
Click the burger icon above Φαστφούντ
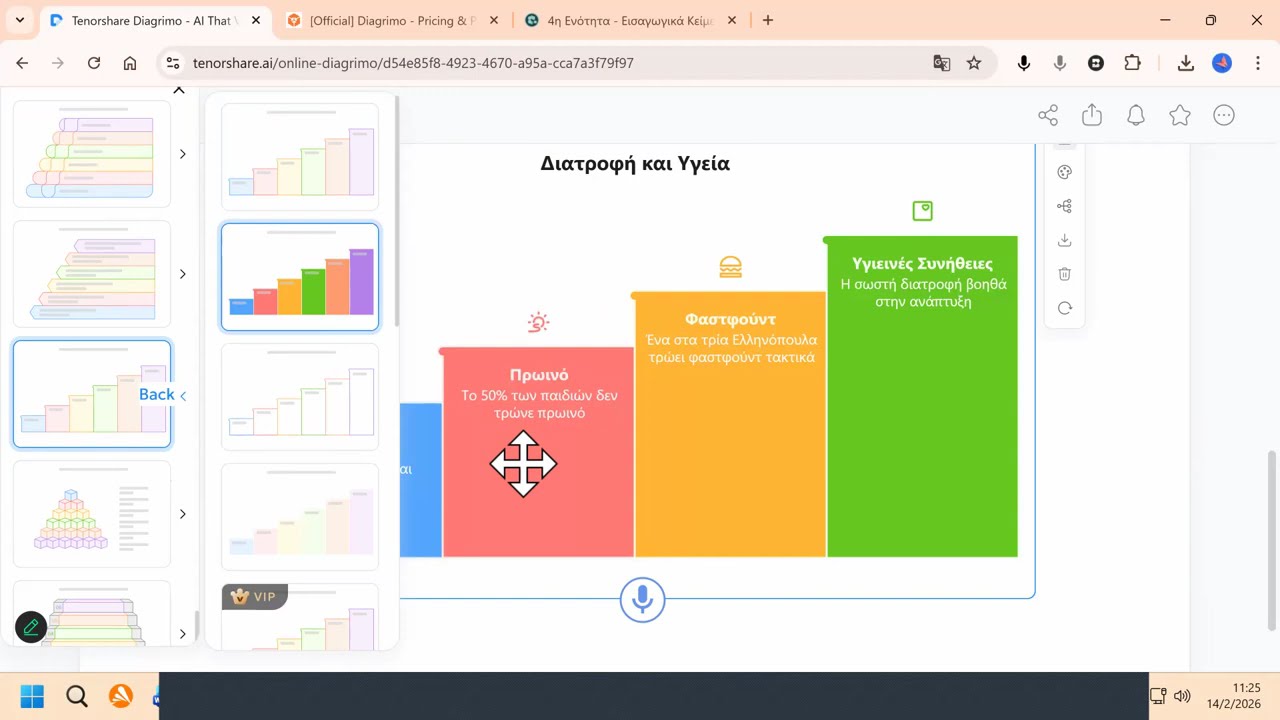(x=730, y=267)
